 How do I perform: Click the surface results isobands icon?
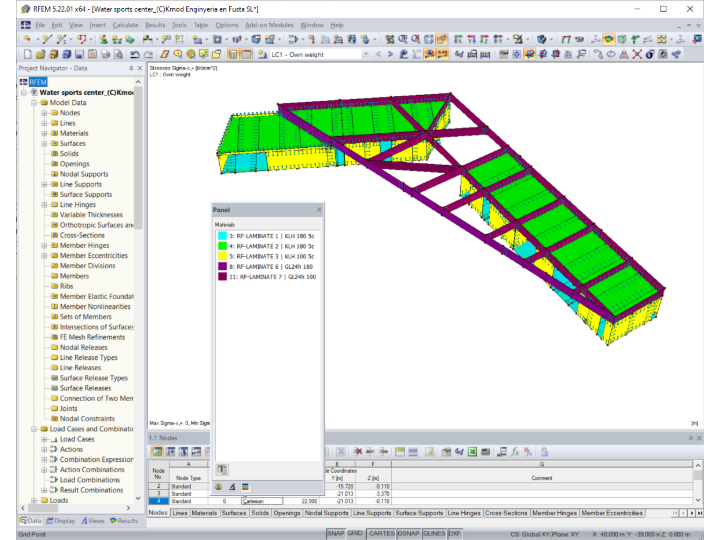[609, 39]
